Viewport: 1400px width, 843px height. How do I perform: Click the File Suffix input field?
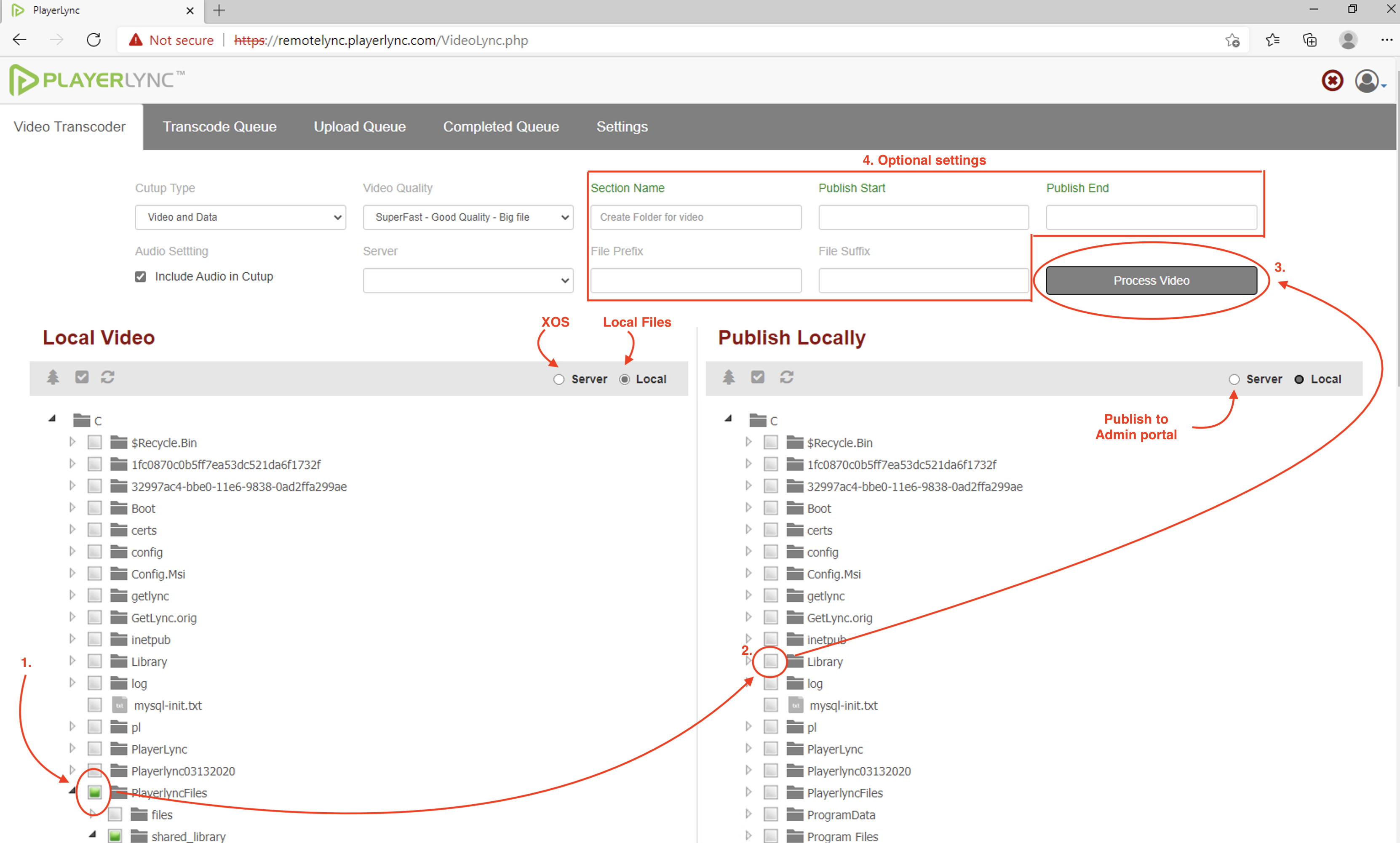(x=923, y=280)
